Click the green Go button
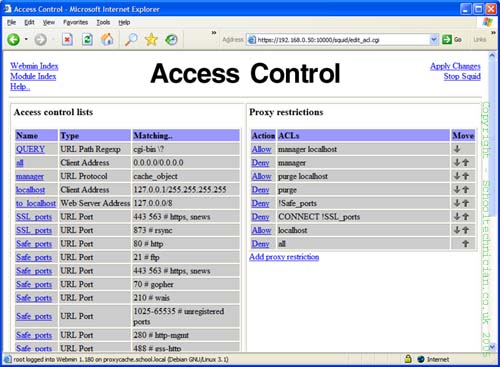This screenshot has height=367, width=500. (452, 40)
